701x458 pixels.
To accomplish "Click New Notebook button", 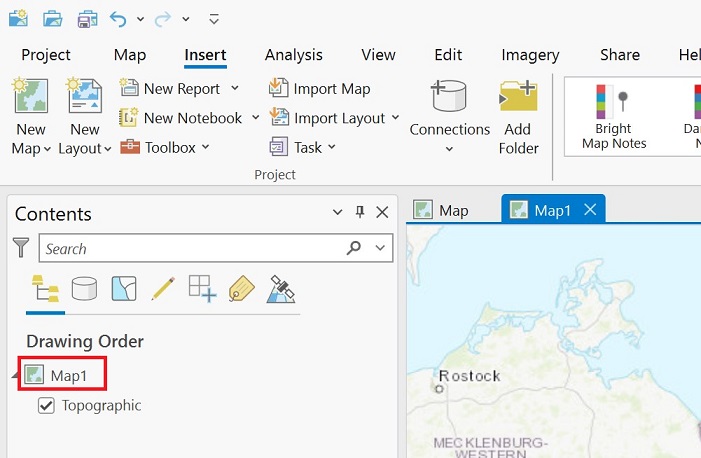I will click(181, 118).
